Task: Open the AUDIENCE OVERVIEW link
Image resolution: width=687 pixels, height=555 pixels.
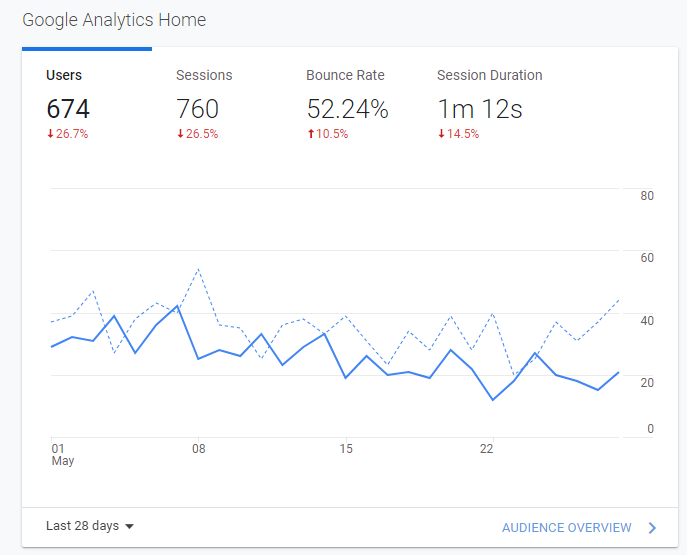Action: [x=567, y=527]
